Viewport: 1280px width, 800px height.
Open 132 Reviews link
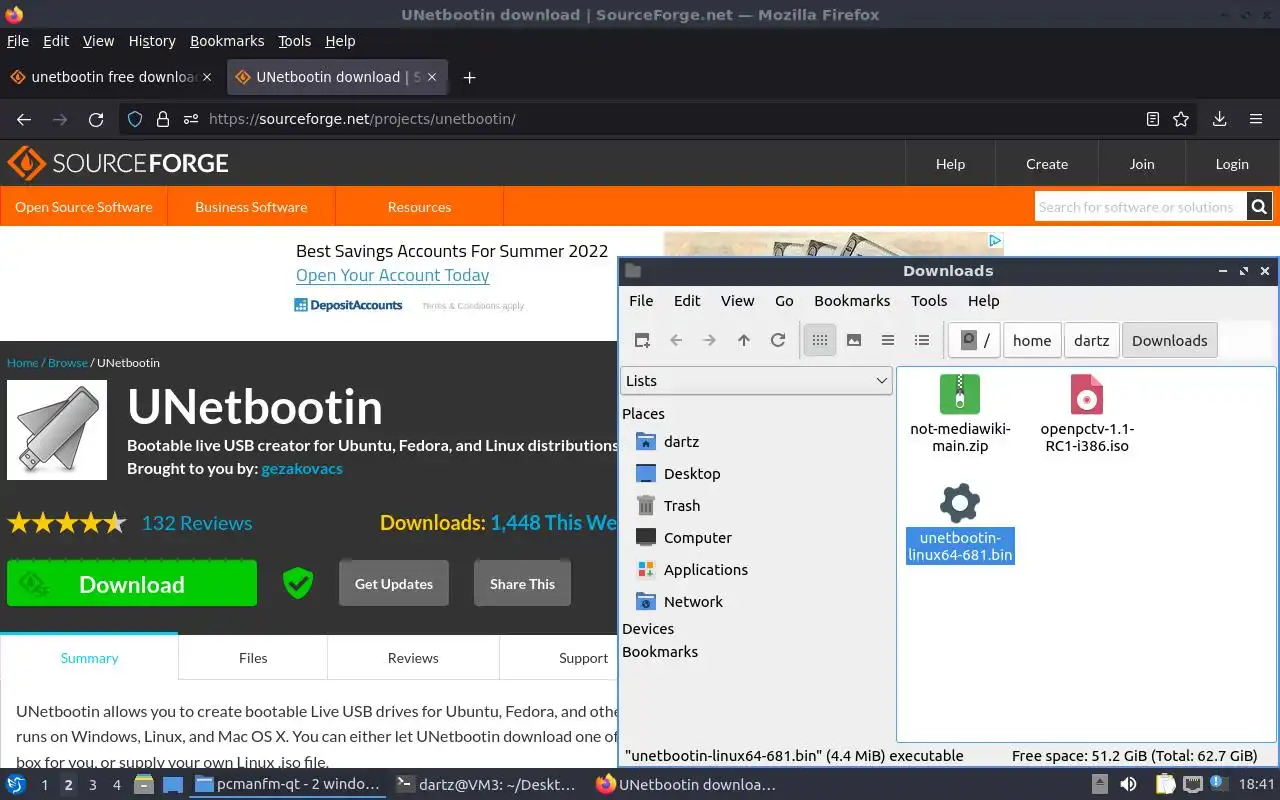(197, 523)
